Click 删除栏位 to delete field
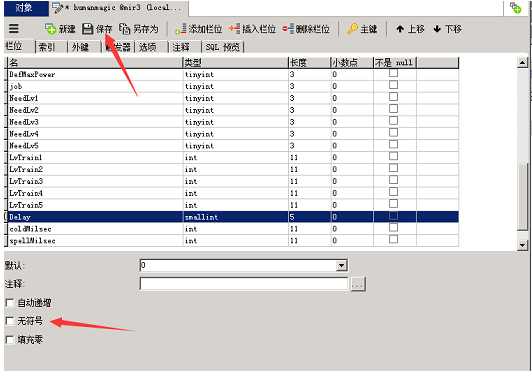 click(x=306, y=29)
